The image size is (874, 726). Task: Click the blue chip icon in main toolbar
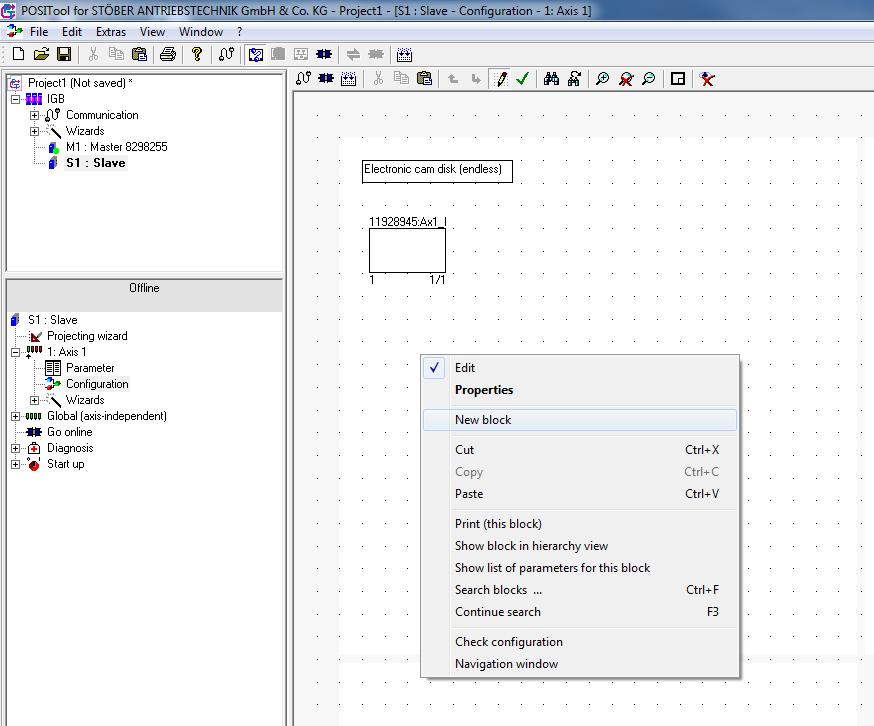324,54
